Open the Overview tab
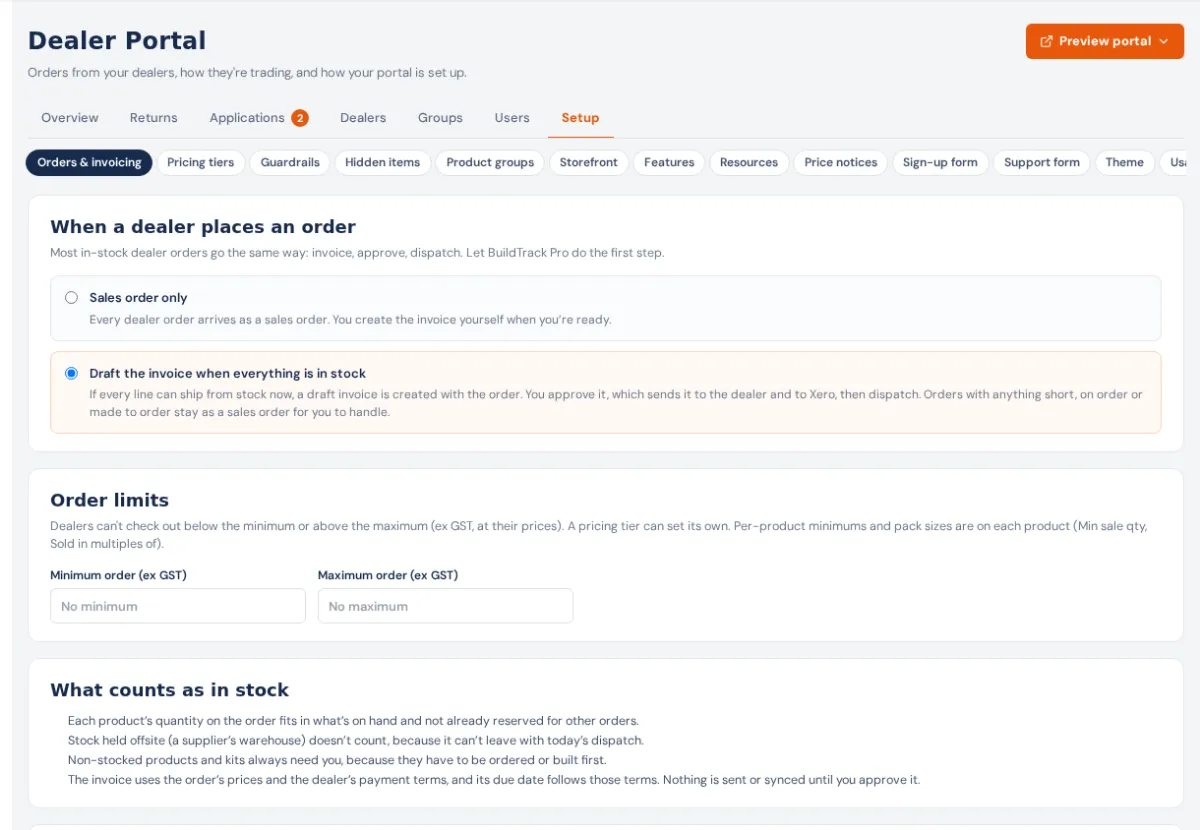 pyautogui.click(x=70, y=118)
